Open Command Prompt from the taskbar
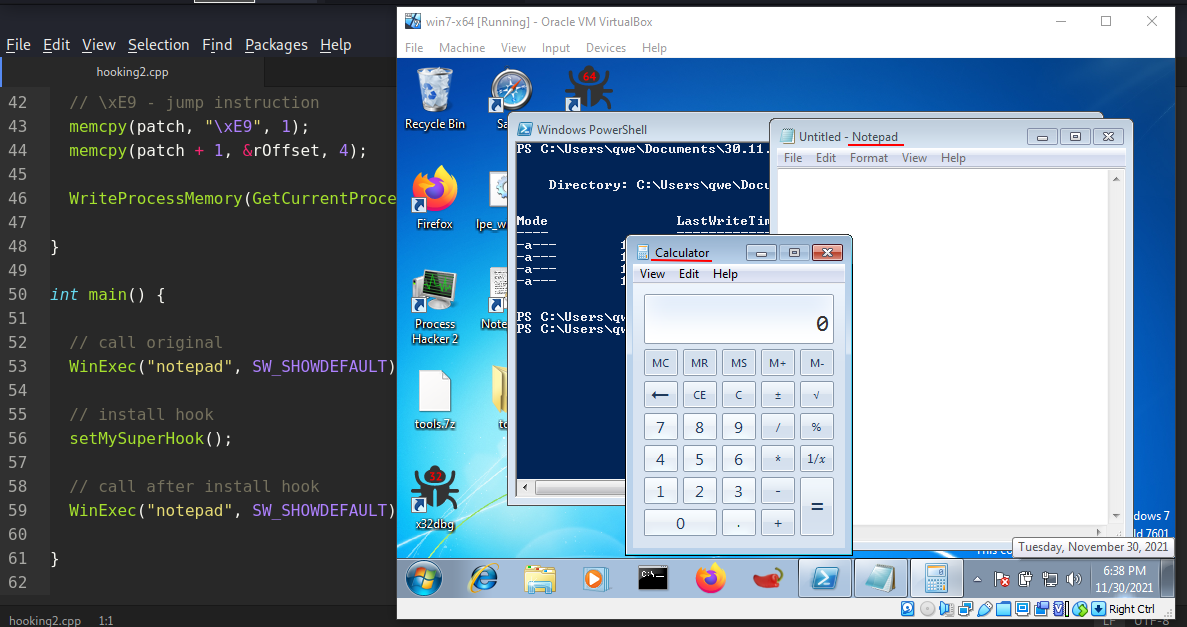Screen dimensions: 1187x627 click(653, 579)
